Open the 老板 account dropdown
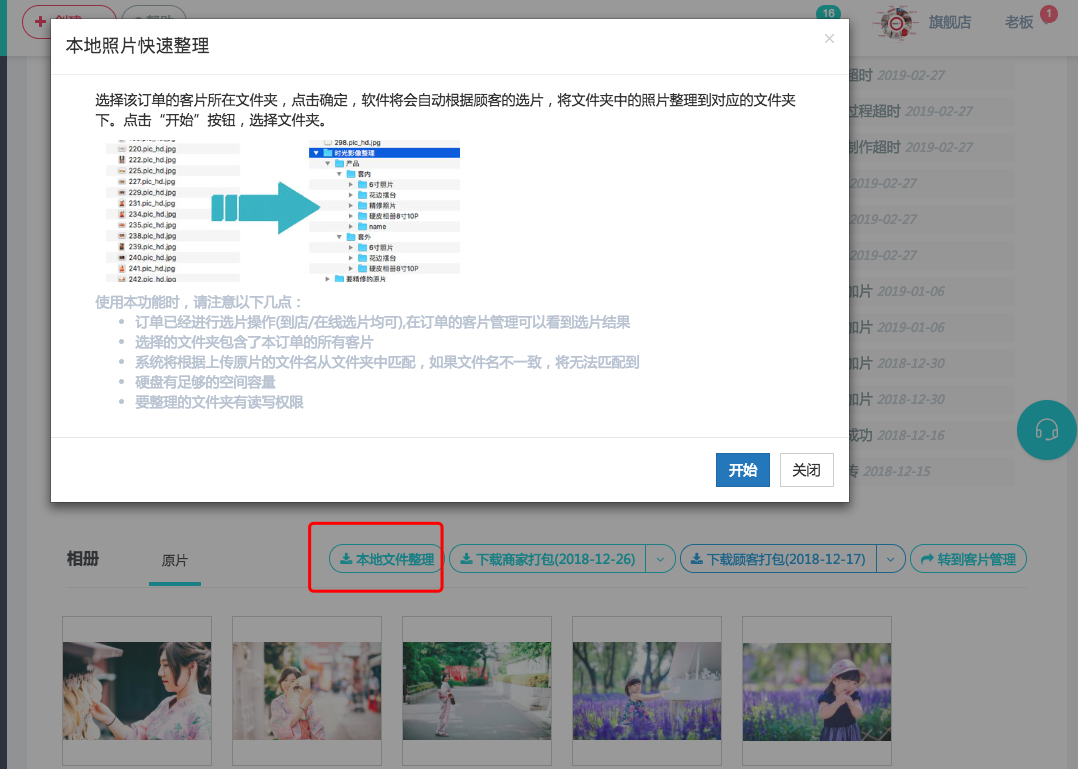The width and height of the screenshot is (1078, 769). 1019,22
